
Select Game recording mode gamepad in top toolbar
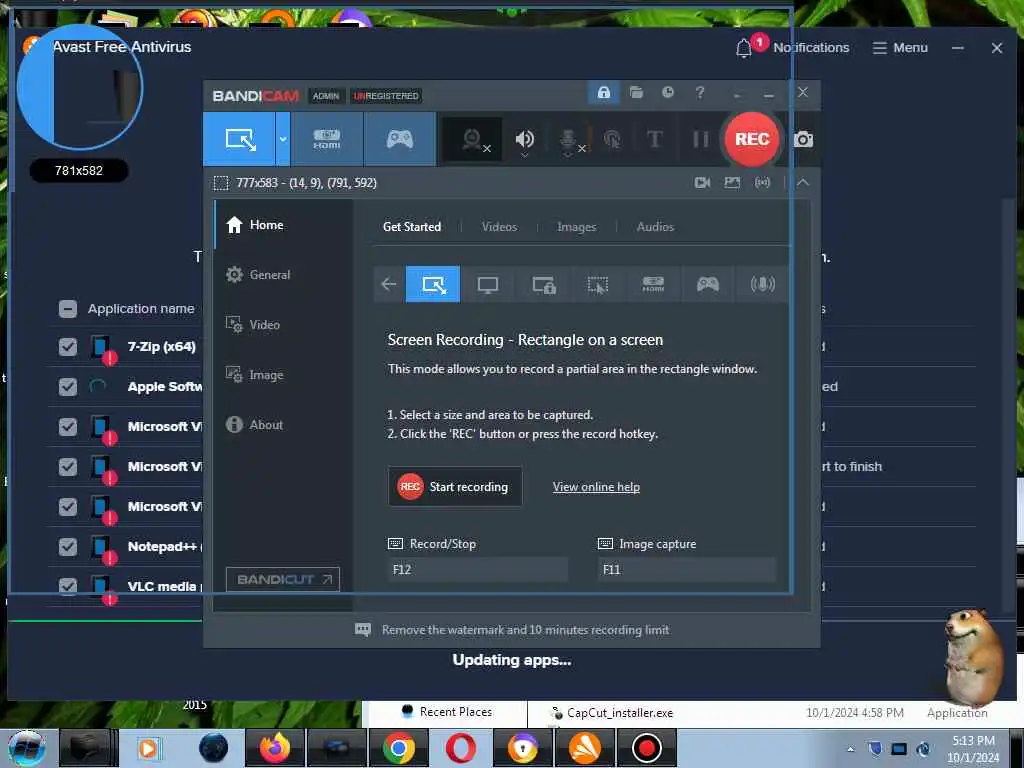point(400,139)
